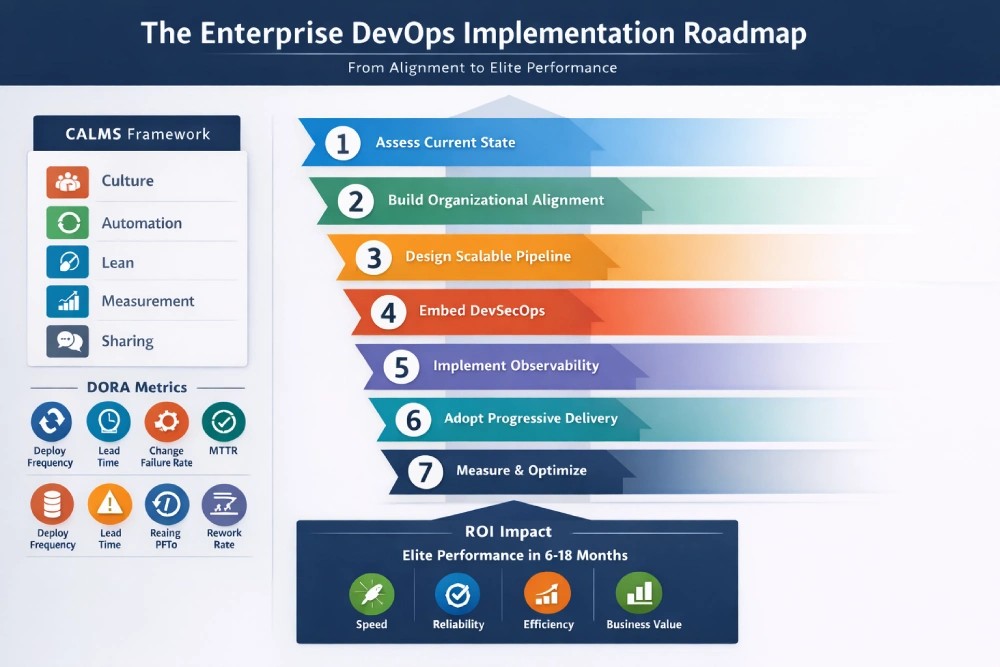Click the Efficiency growth arrow thumbnail

[x=546, y=594]
